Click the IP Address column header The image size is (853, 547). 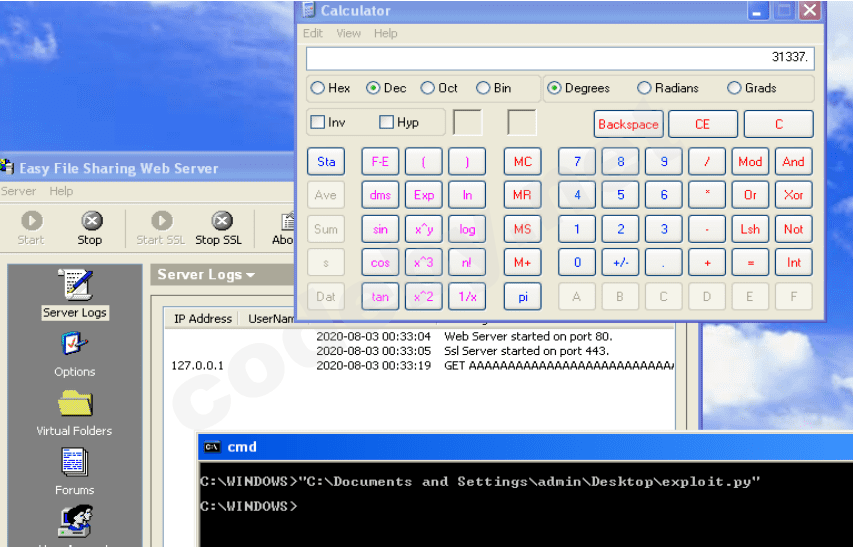pos(202,319)
